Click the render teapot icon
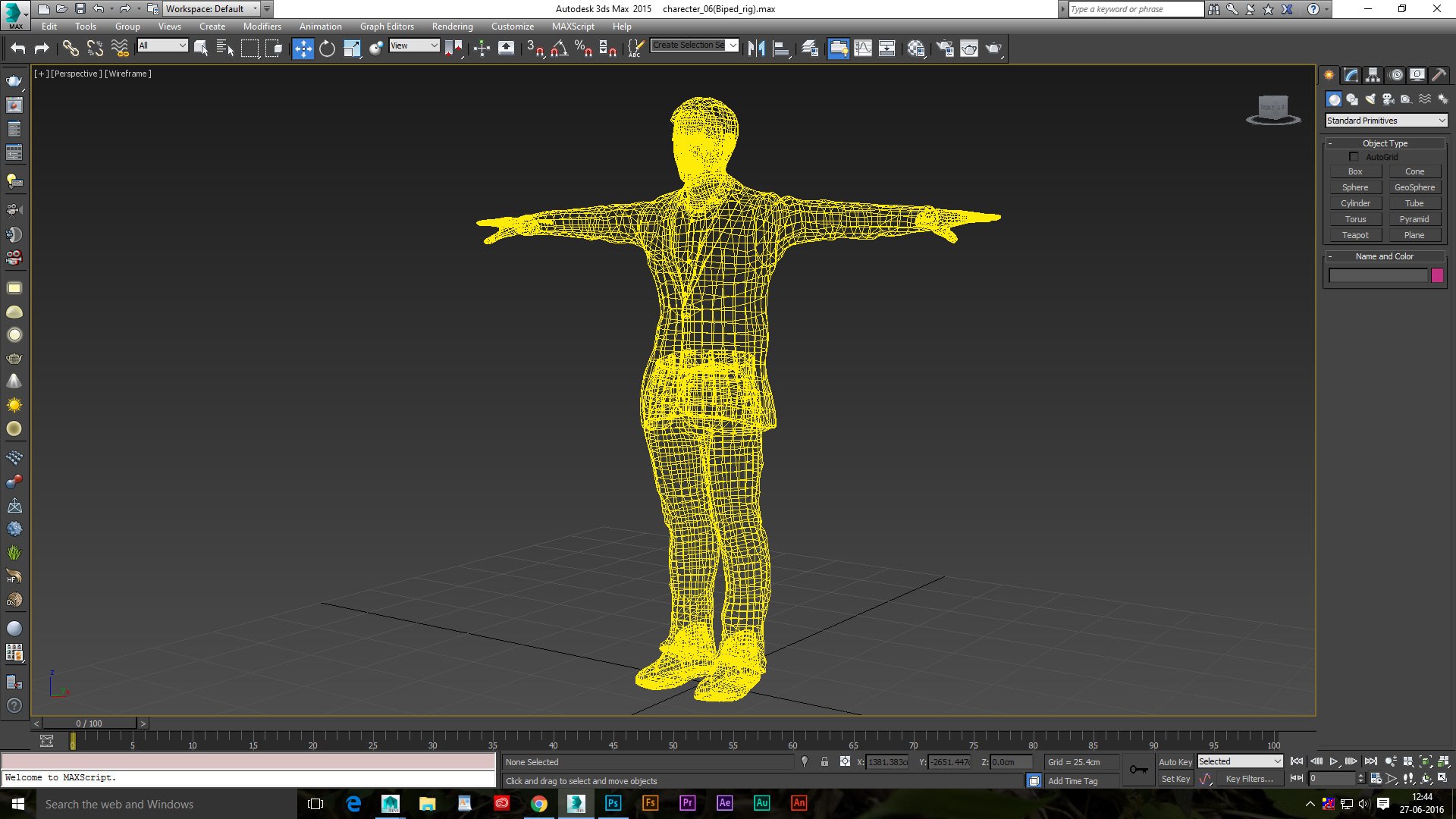The image size is (1456, 819). coord(993,49)
